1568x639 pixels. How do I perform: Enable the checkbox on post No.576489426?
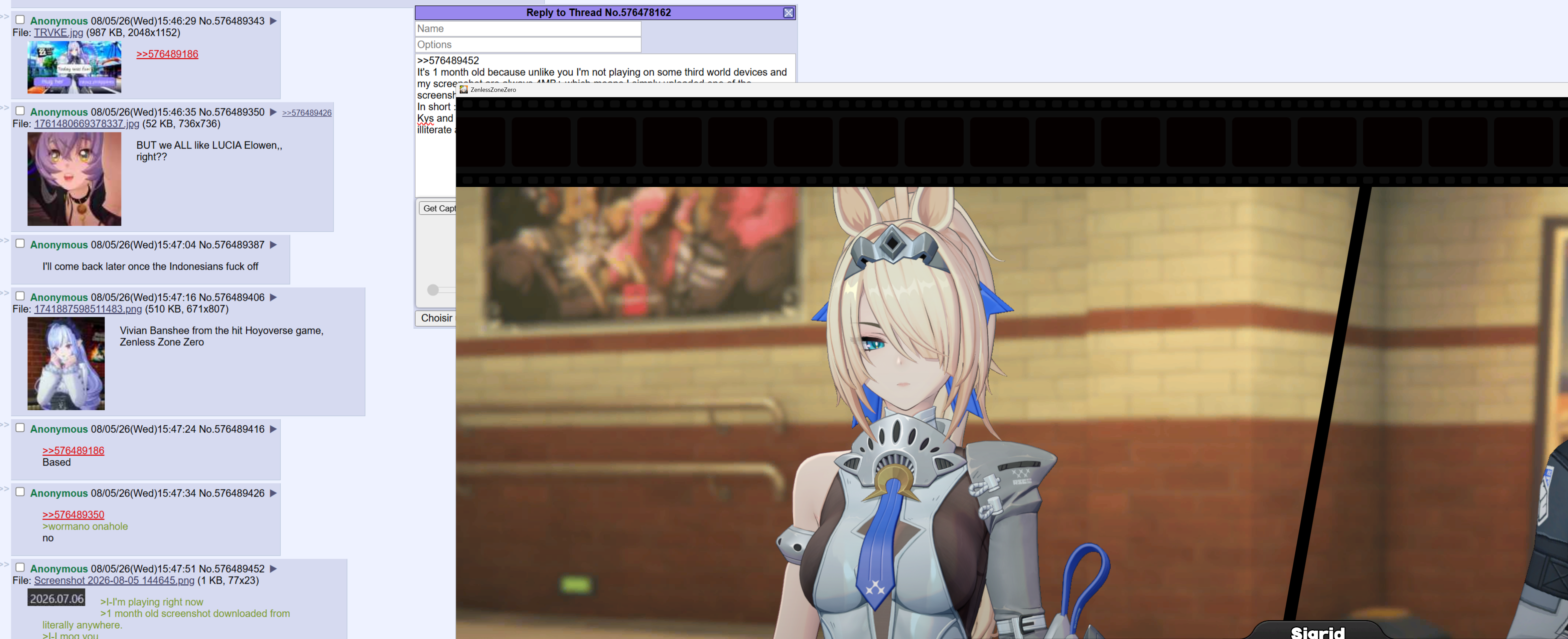tap(20, 492)
